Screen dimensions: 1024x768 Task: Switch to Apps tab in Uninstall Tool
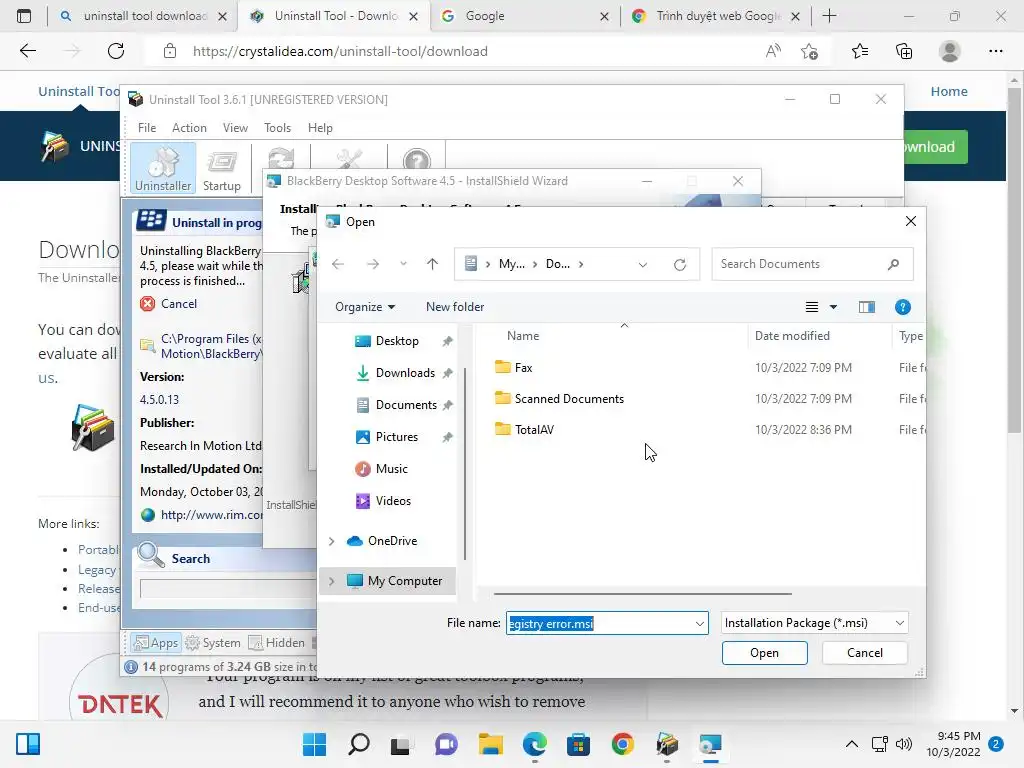[x=156, y=643]
